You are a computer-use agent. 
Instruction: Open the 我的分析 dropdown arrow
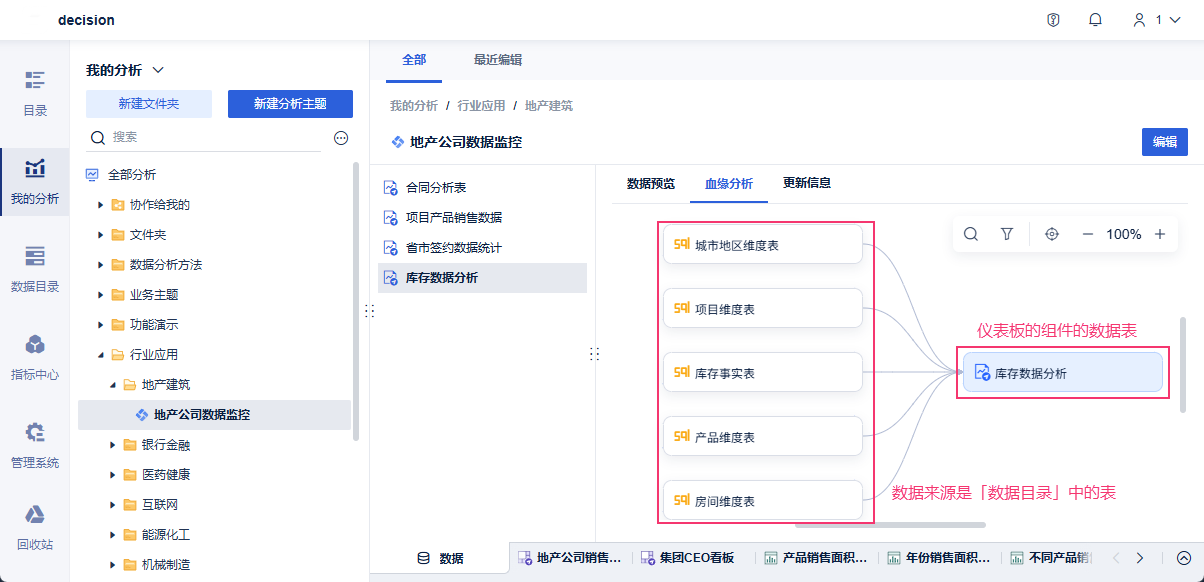tap(157, 70)
